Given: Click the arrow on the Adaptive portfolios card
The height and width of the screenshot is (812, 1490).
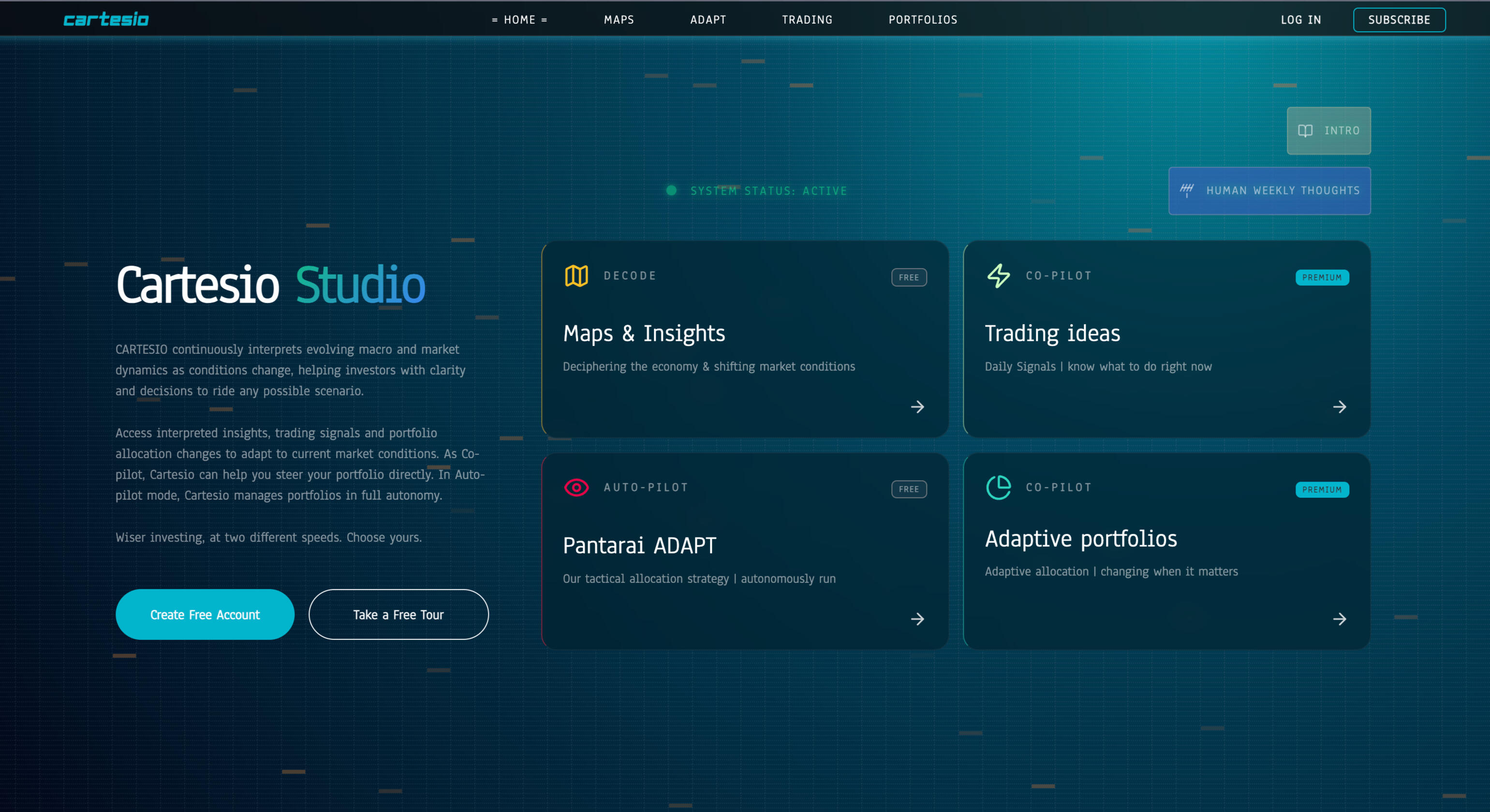Looking at the screenshot, I should [x=1340, y=619].
